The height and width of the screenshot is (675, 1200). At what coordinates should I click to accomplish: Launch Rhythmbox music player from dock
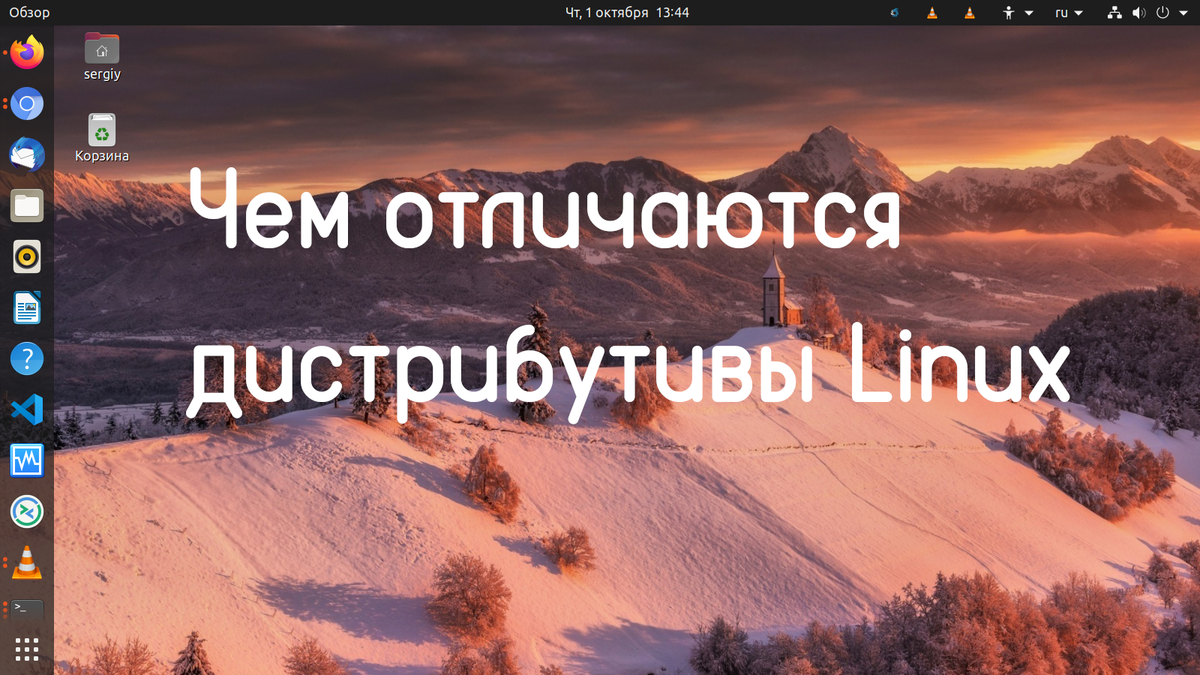click(27, 257)
